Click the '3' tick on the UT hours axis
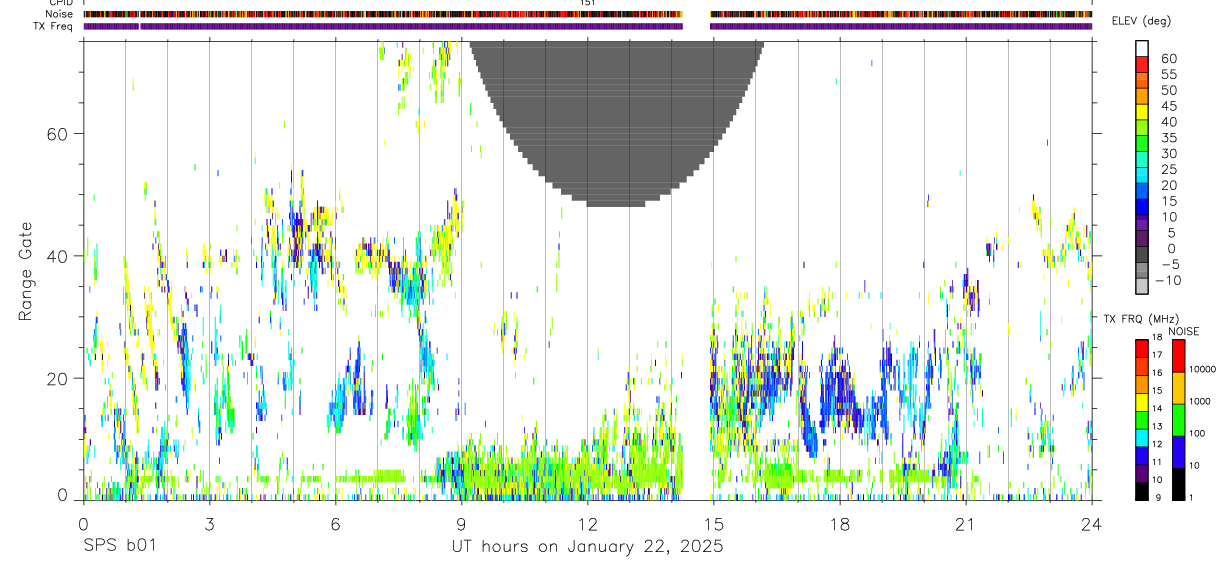 [x=209, y=524]
